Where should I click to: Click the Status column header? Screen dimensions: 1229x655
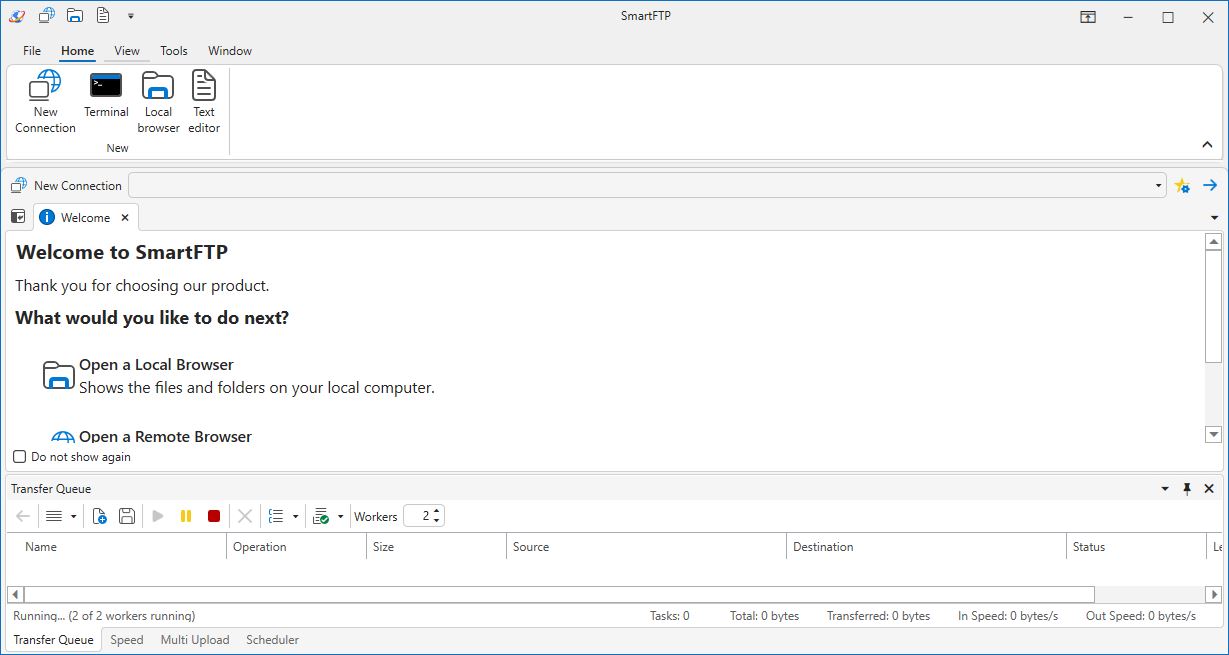pyautogui.click(x=1137, y=547)
